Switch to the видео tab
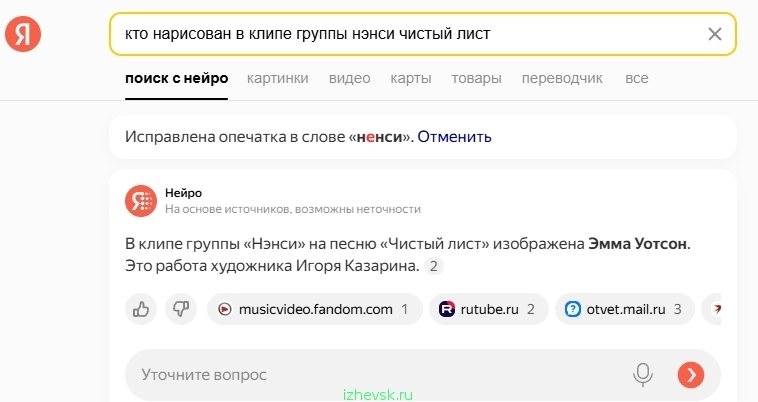Viewport: 758px width, 402px height. tap(350, 78)
